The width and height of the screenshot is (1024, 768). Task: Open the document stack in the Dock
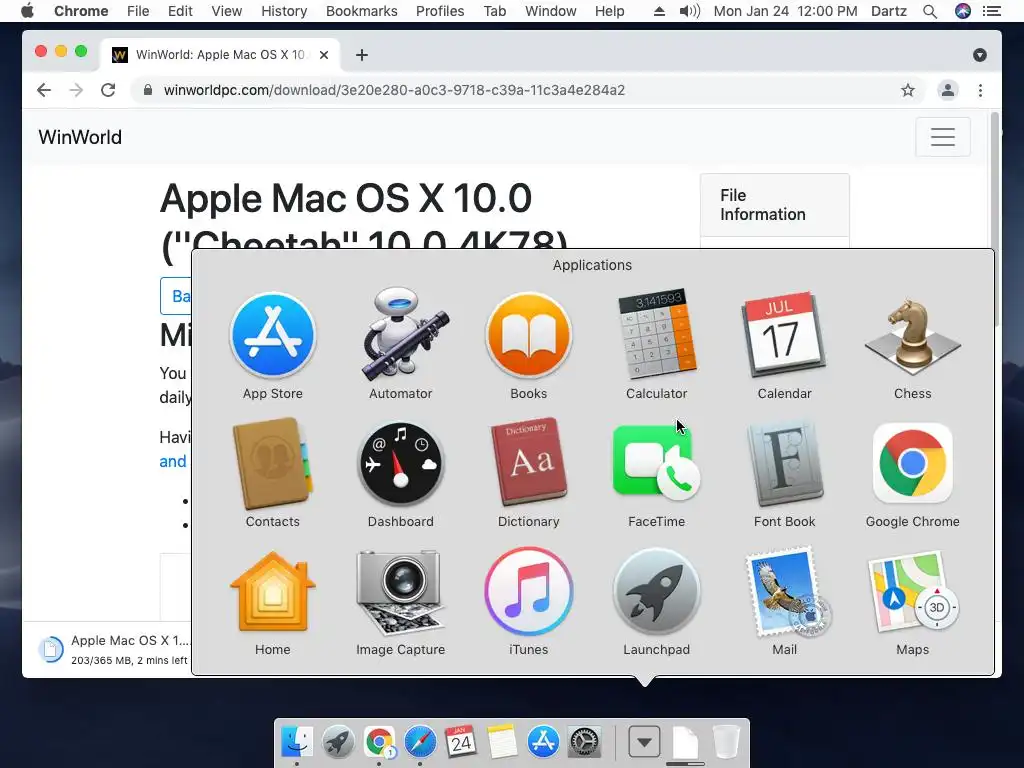[685, 743]
